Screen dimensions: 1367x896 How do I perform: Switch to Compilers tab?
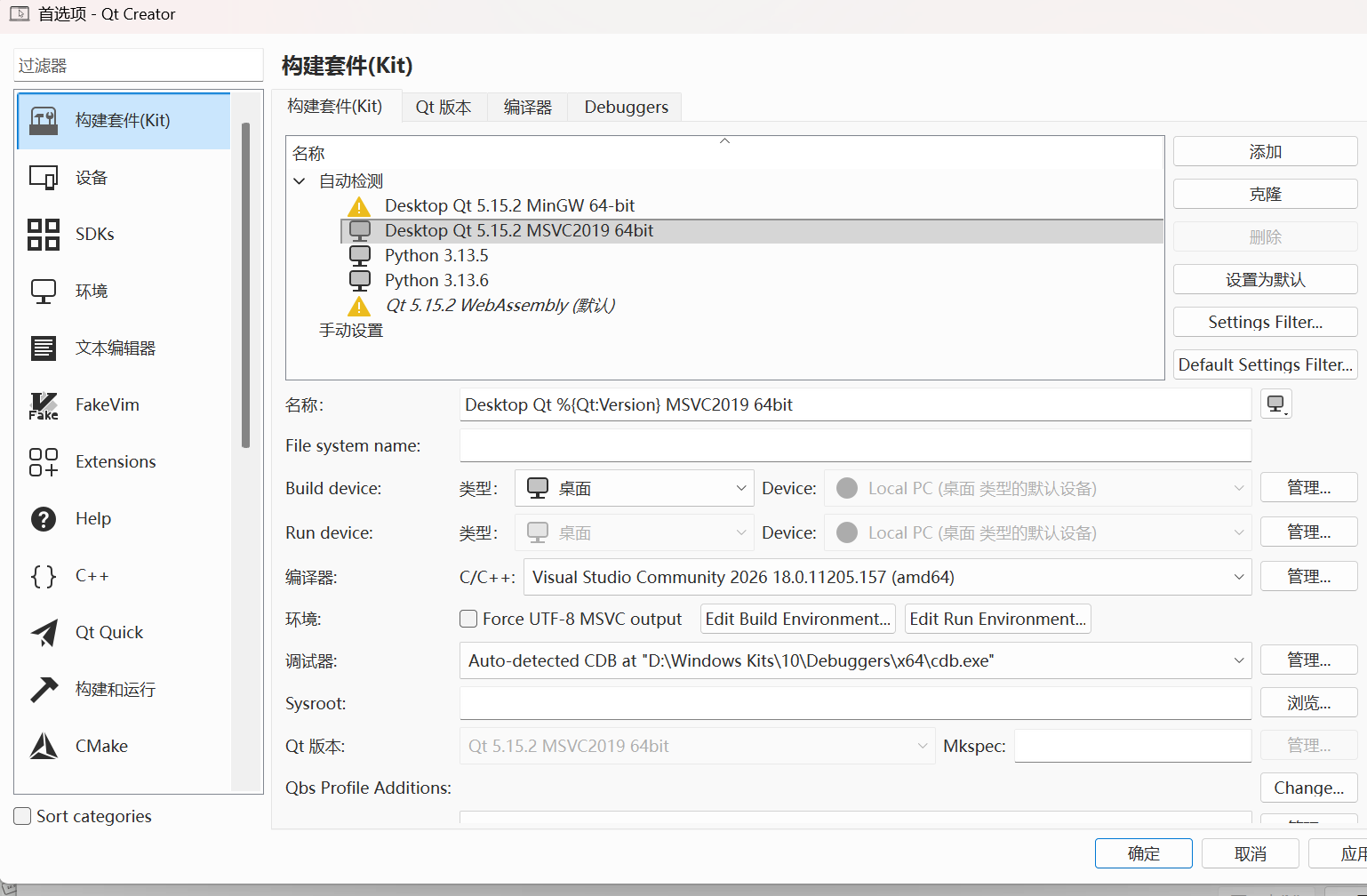(x=528, y=108)
